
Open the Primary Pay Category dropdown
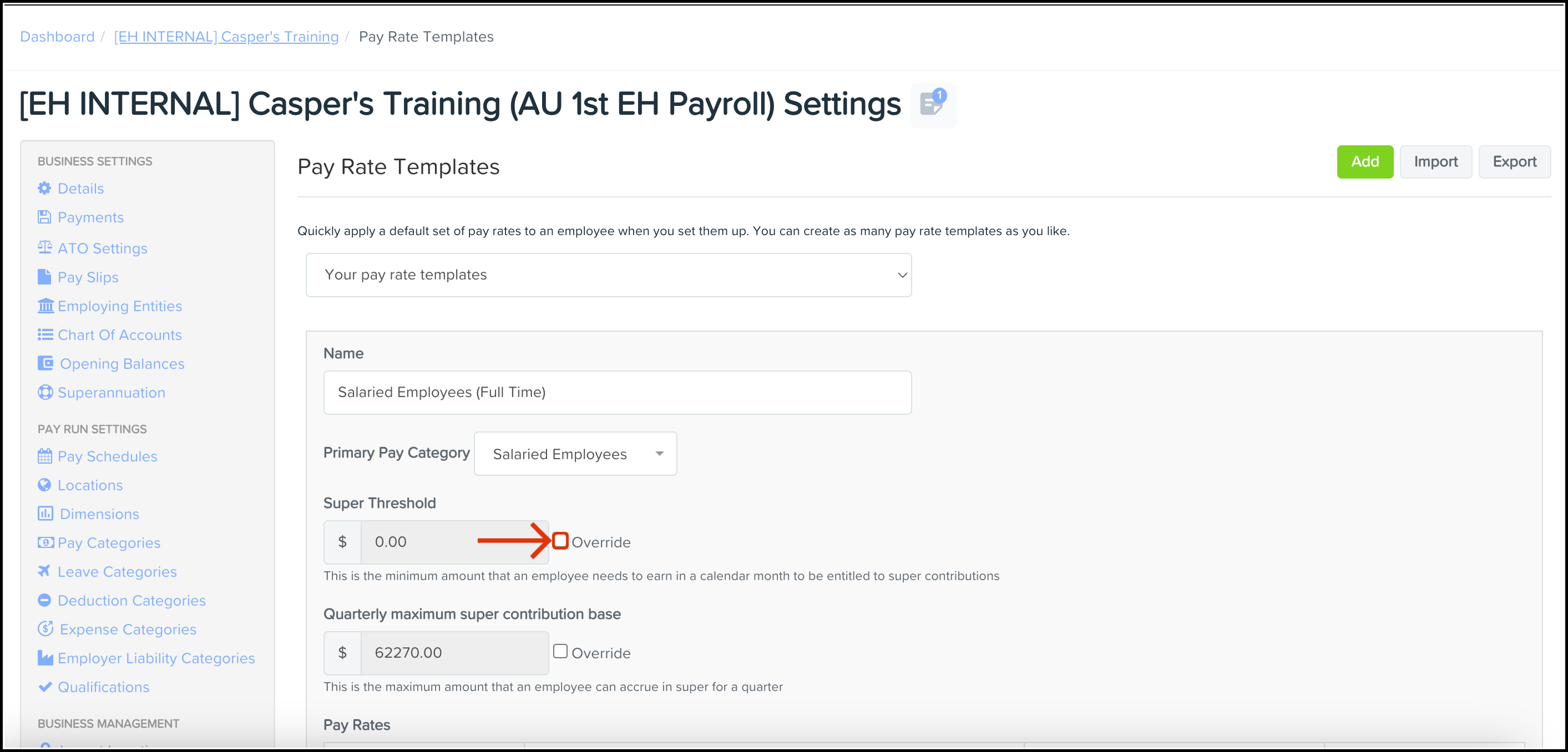pos(575,454)
